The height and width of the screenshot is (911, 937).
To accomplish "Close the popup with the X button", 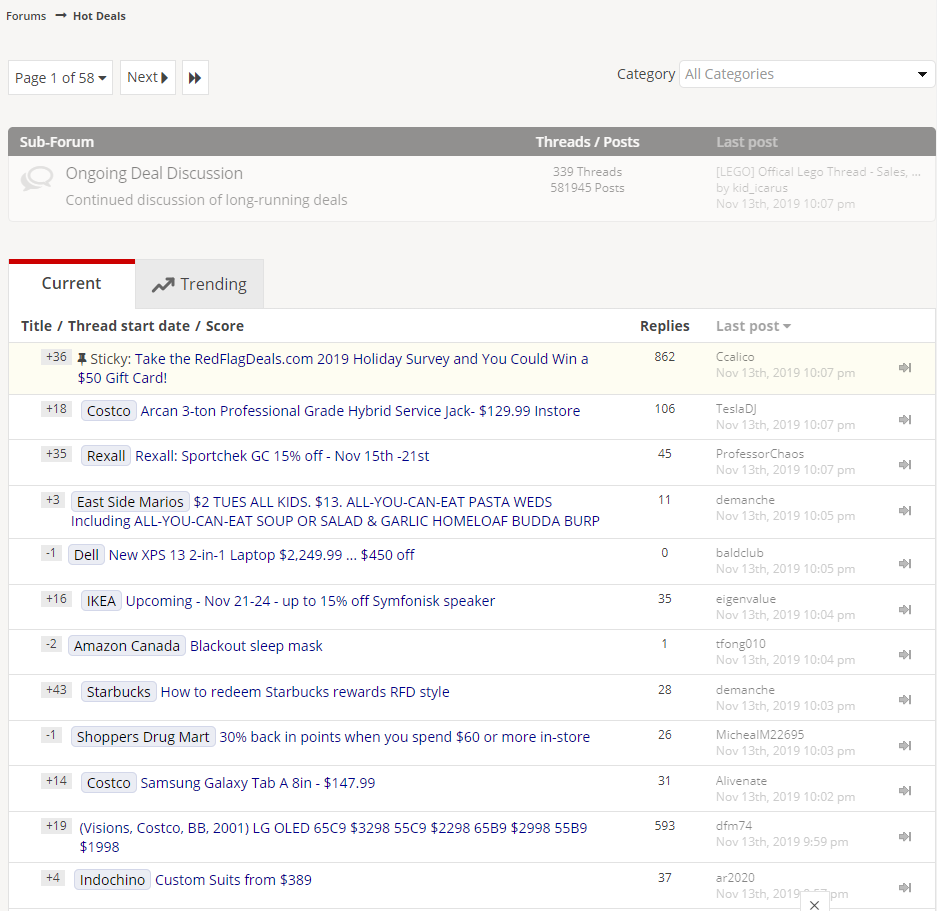I will pos(814,905).
